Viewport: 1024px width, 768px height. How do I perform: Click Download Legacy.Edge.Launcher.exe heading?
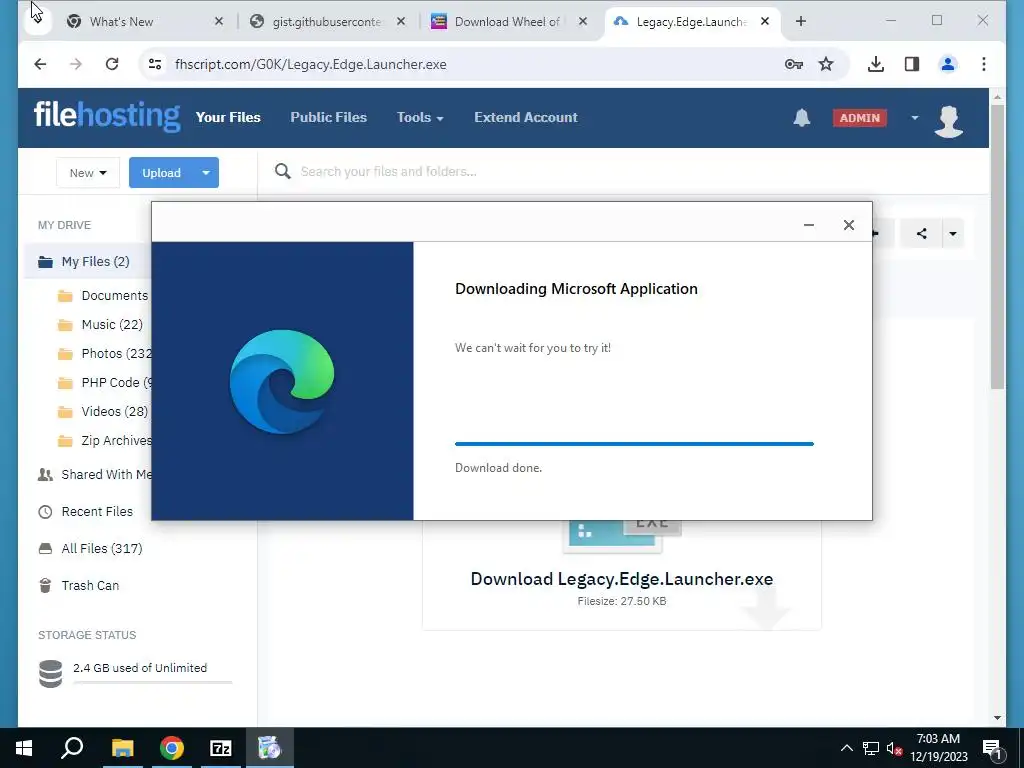tap(622, 579)
